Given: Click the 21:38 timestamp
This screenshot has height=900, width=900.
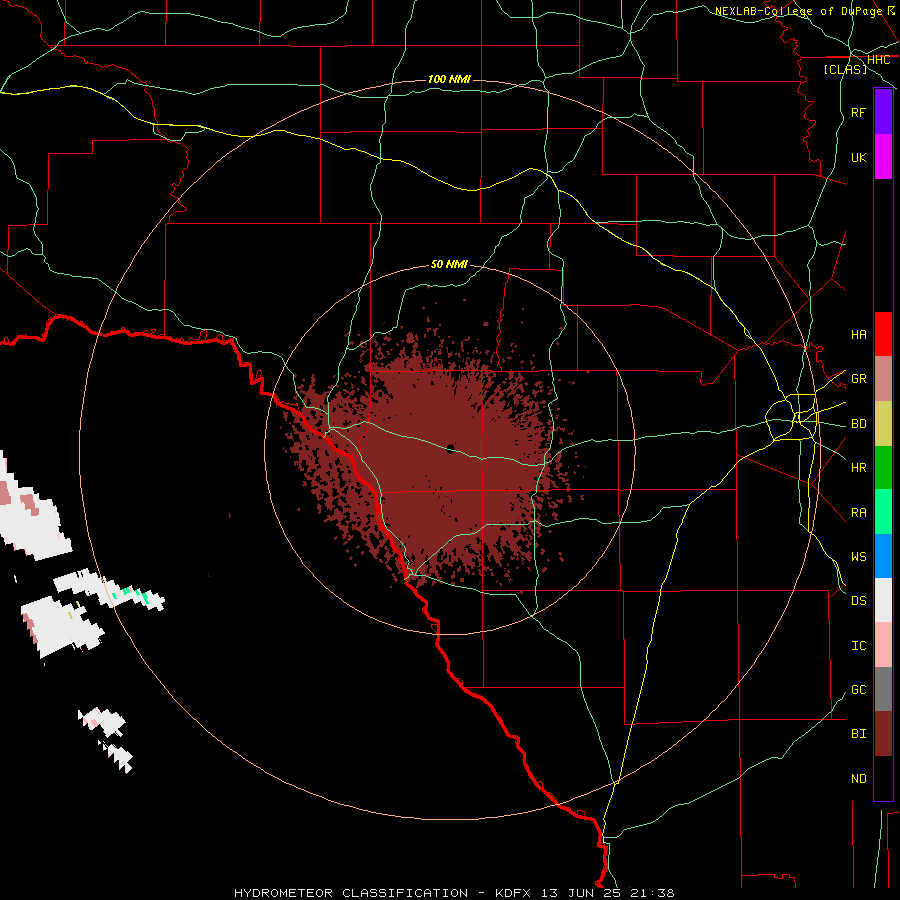Looking at the screenshot, I should (x=652, y=893).
